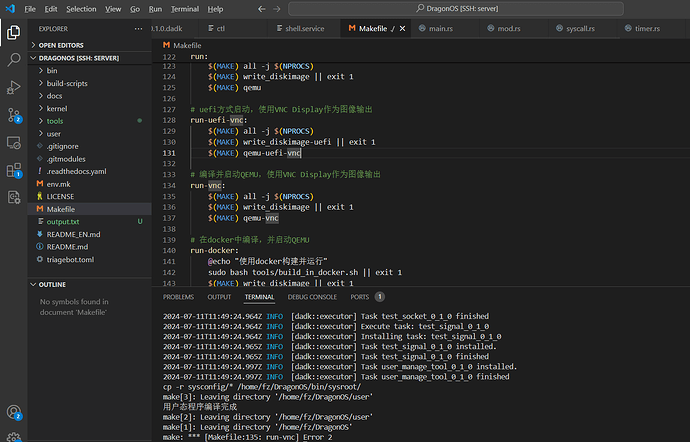The width and height of the screenshot is (690, 442).
Task: Open the Remote Explorer view
Action: [x=14, y=142]
